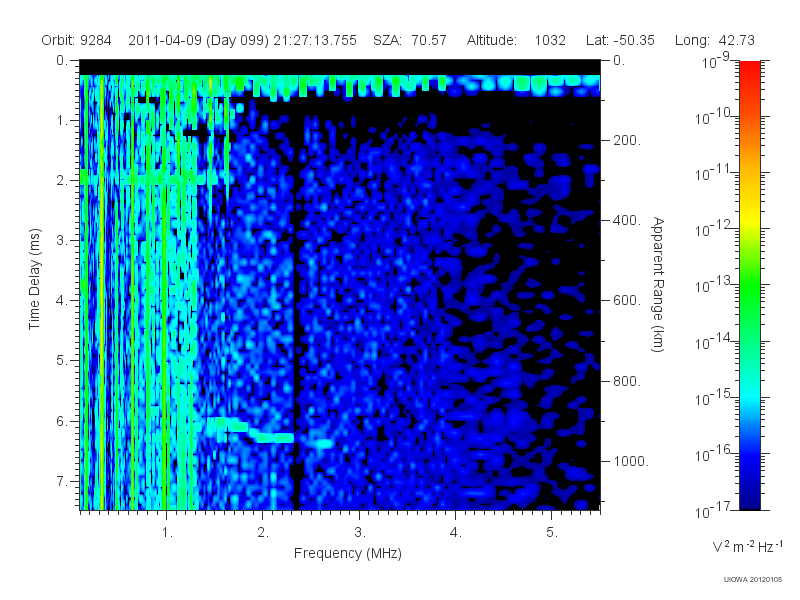Screen dimensions: 800x600
Task: Click the "1." frequency axis tick label
Action: coord(167,532)
